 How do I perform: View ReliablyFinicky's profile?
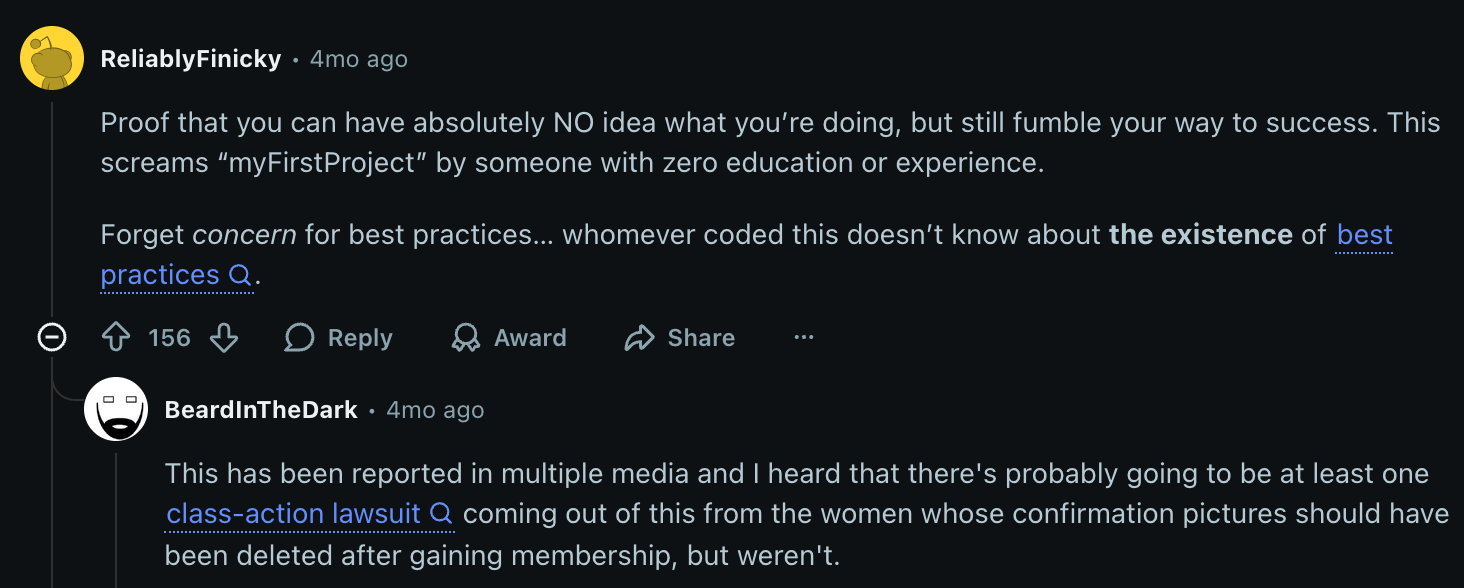tap(190, 58)
